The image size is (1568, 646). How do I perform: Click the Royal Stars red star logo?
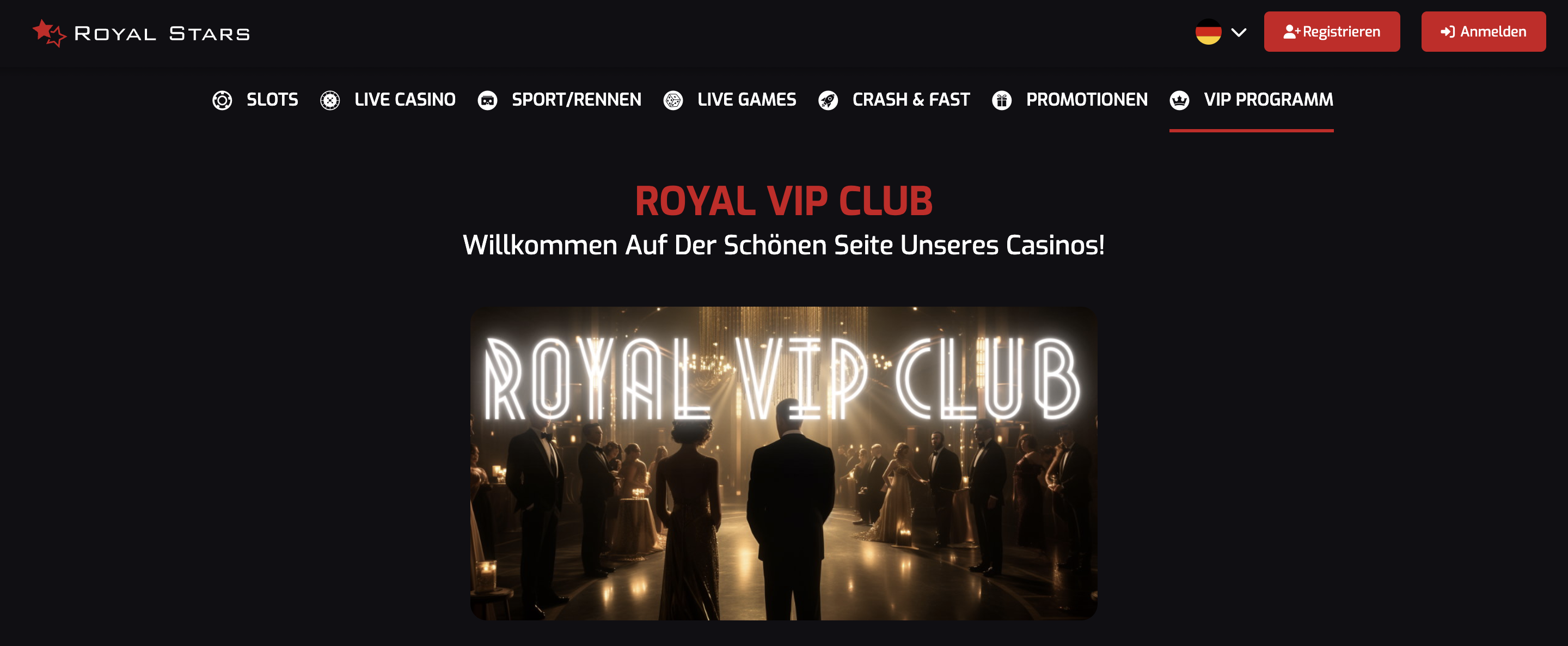point(48,33)
